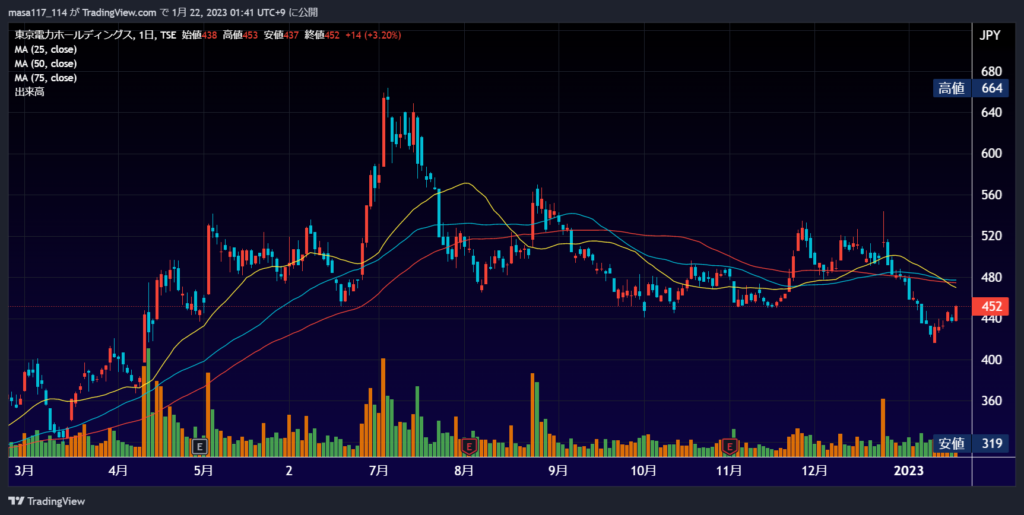The image size is (1024, 515).
Task: Click the 5月 date axis label
Action: point(203,471)
